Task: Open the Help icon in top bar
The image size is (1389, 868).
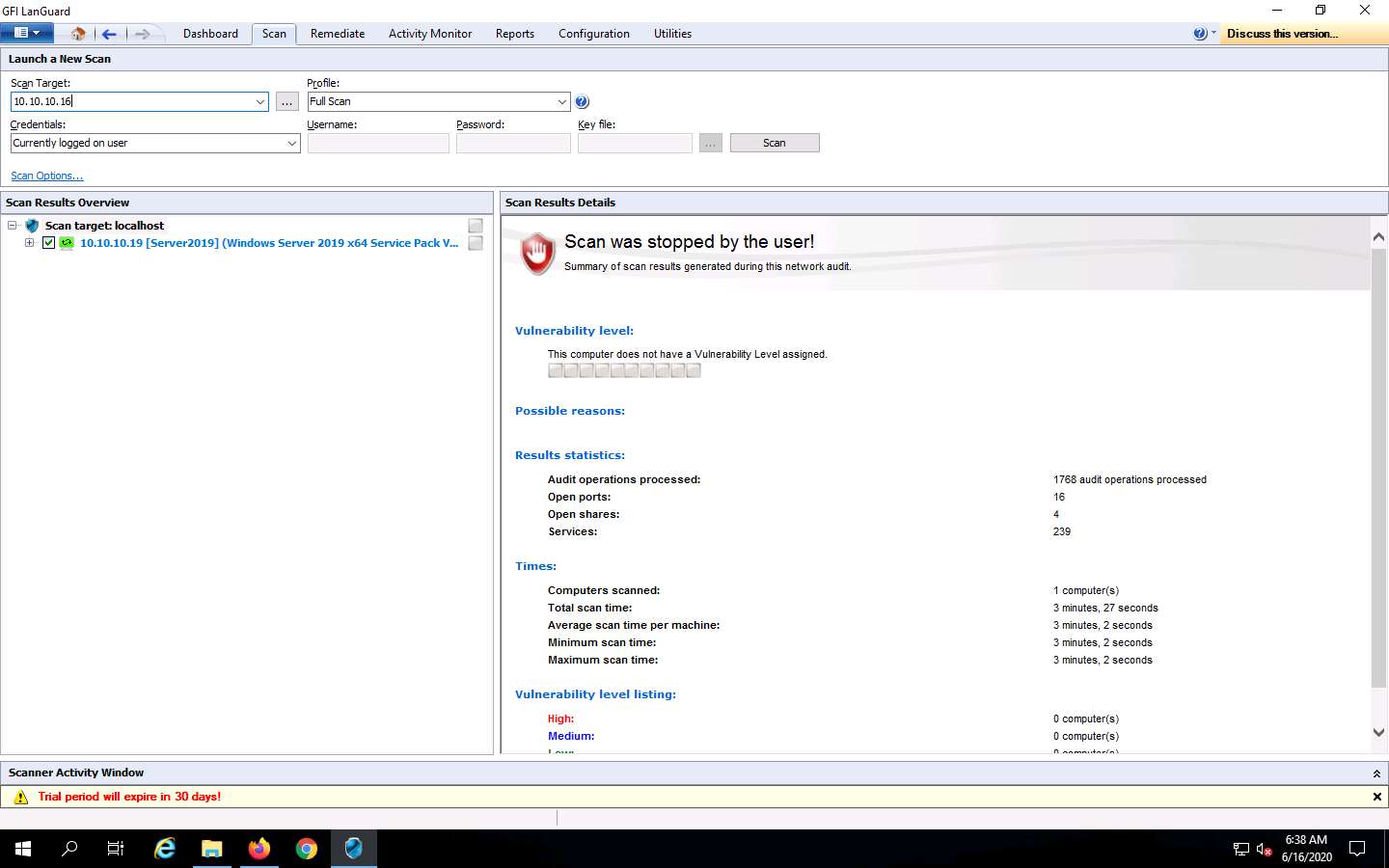Action: 1200,33
